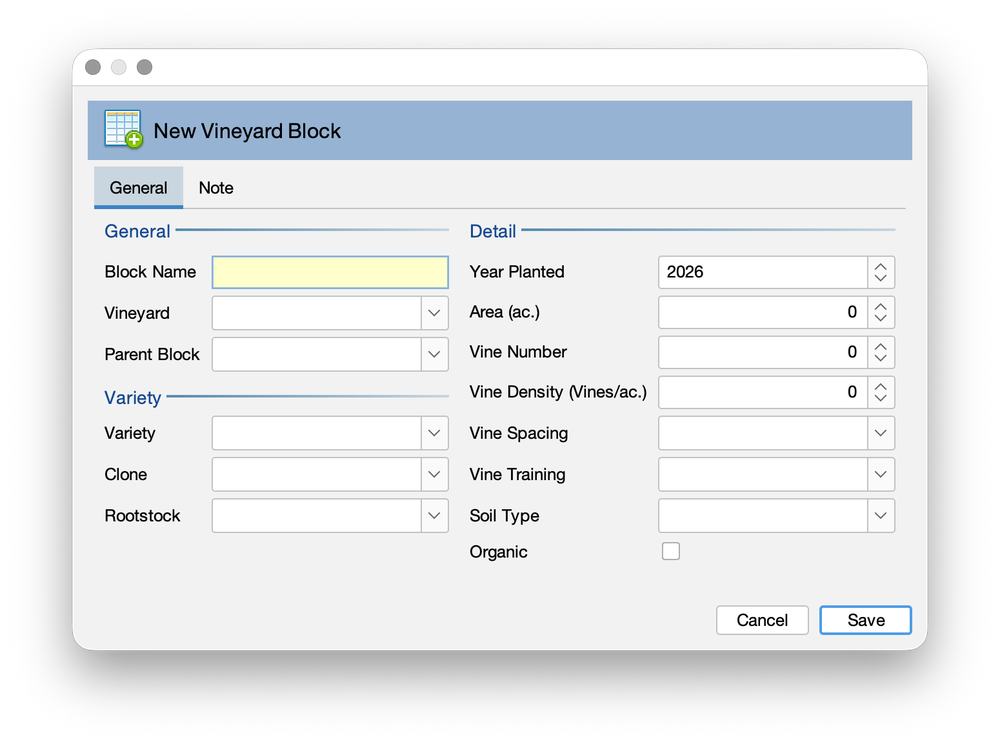Decrease Year Planted with down arrow
This screenshot has height=746, width=1000.
click(x=881, y=279)
